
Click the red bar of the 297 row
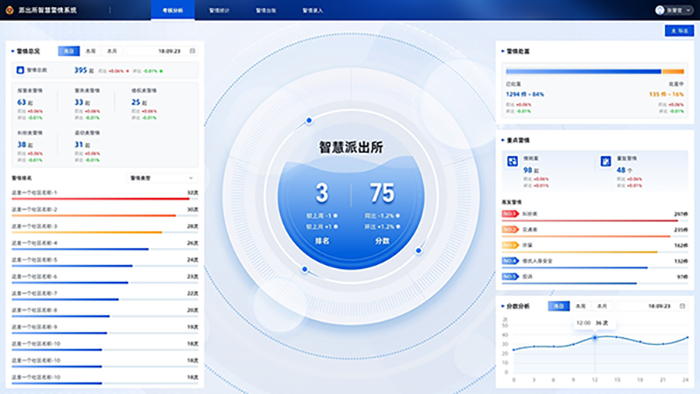(x=590, y=220)
